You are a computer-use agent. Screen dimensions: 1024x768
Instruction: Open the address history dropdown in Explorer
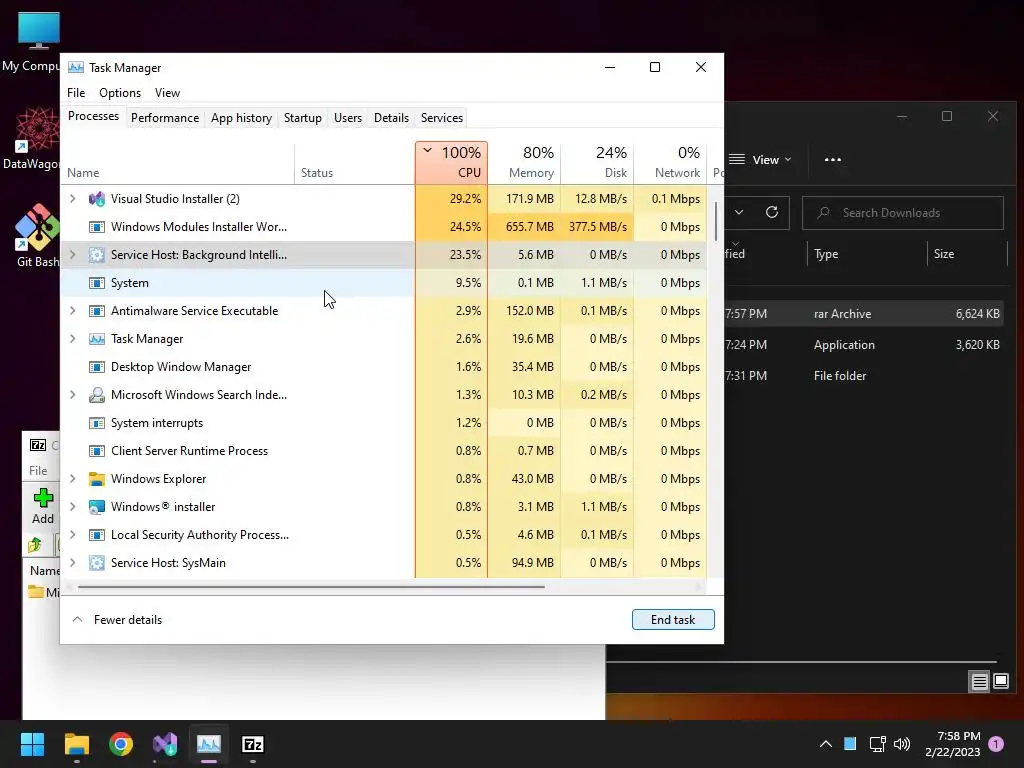click(739, 212)
